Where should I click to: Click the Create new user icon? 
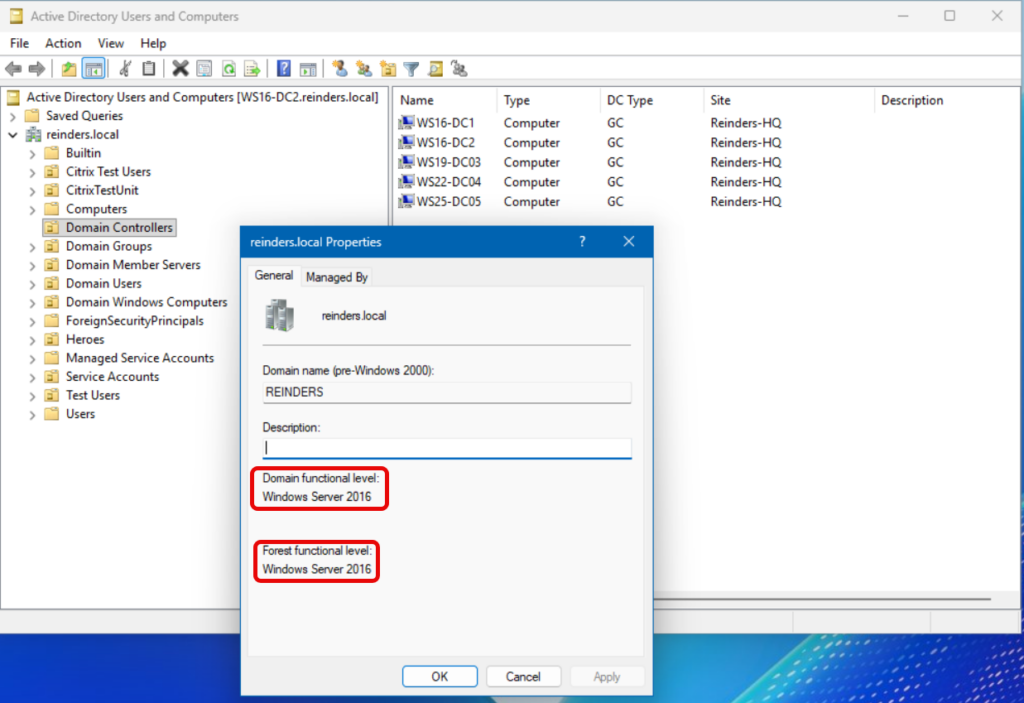click(x=340, y=69)
